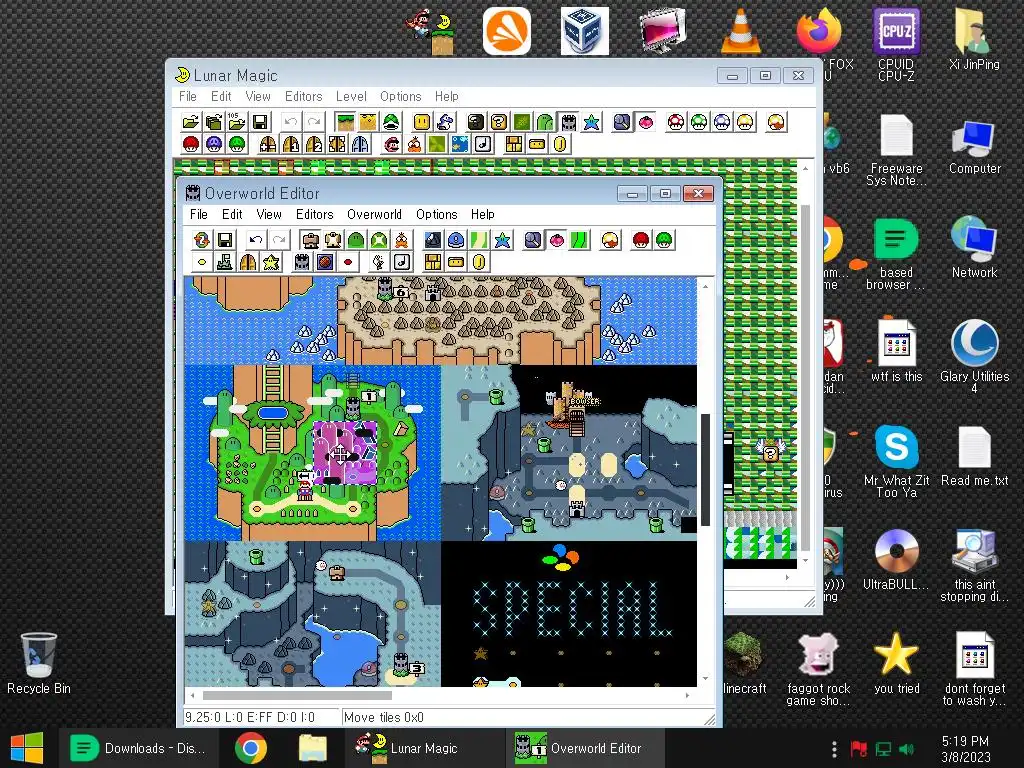Open the Editors menu in Overworld Editor
Viewport: 1024px width, 768px height.
(x=315, y=214)
